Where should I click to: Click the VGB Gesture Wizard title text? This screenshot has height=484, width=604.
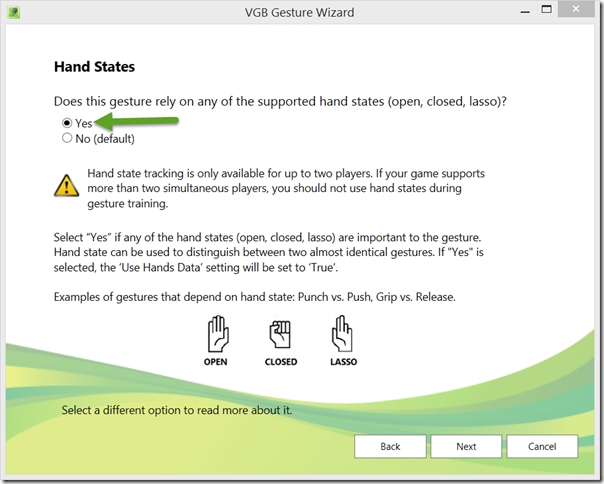coord(299,12)
